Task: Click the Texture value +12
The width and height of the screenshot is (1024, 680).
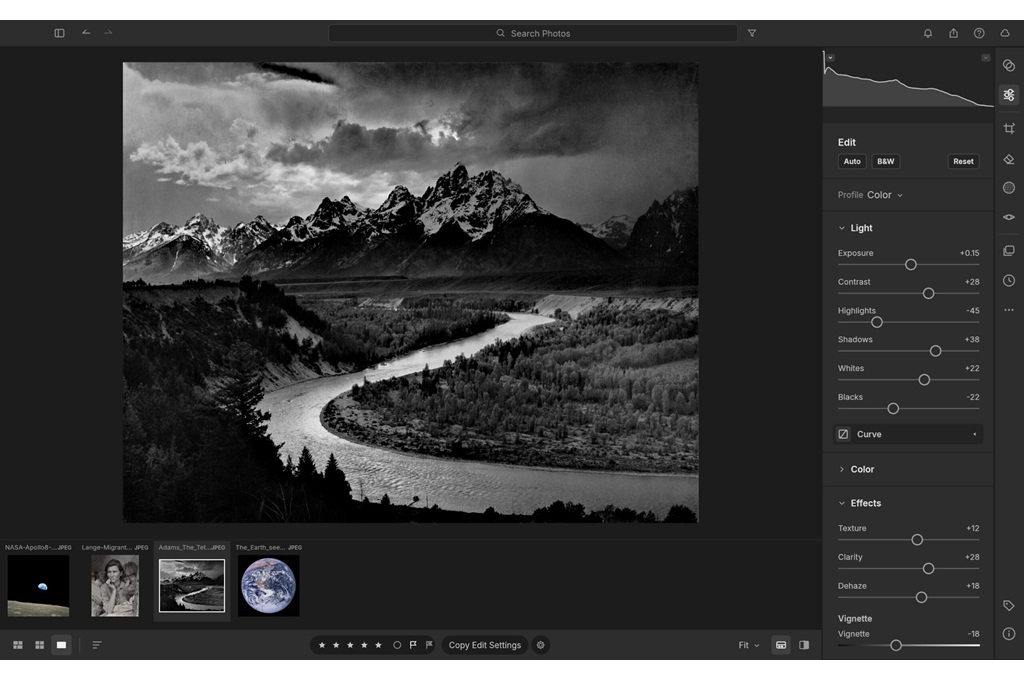Action: click(972, 528)
